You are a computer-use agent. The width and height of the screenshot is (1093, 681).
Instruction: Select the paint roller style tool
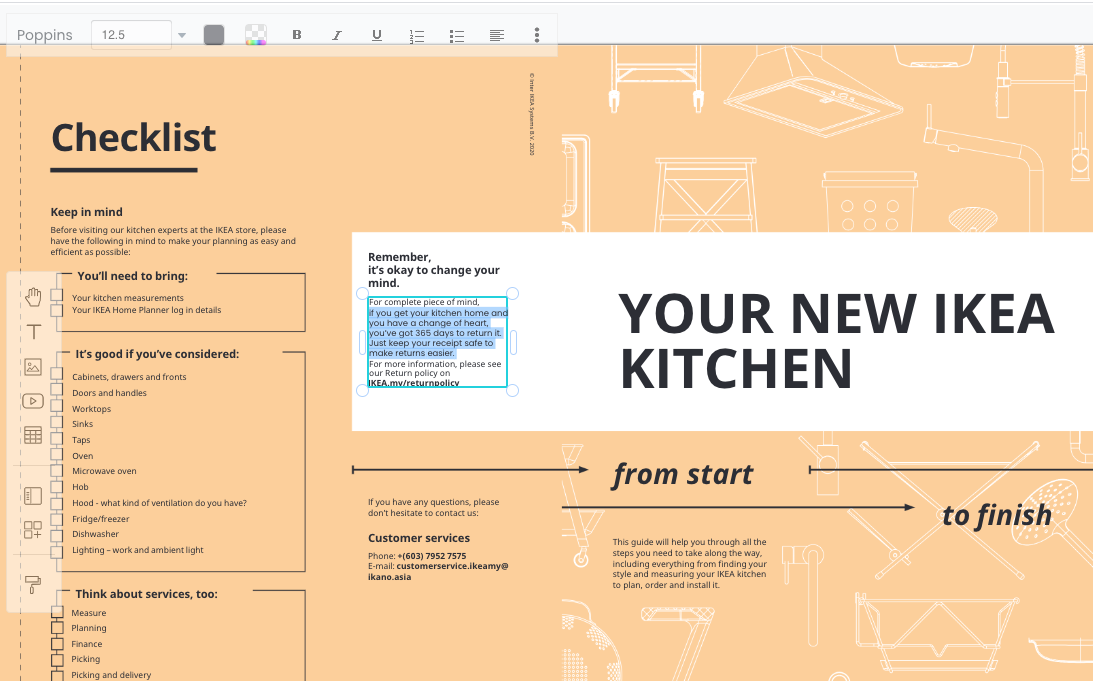click(x=33, y=584)
